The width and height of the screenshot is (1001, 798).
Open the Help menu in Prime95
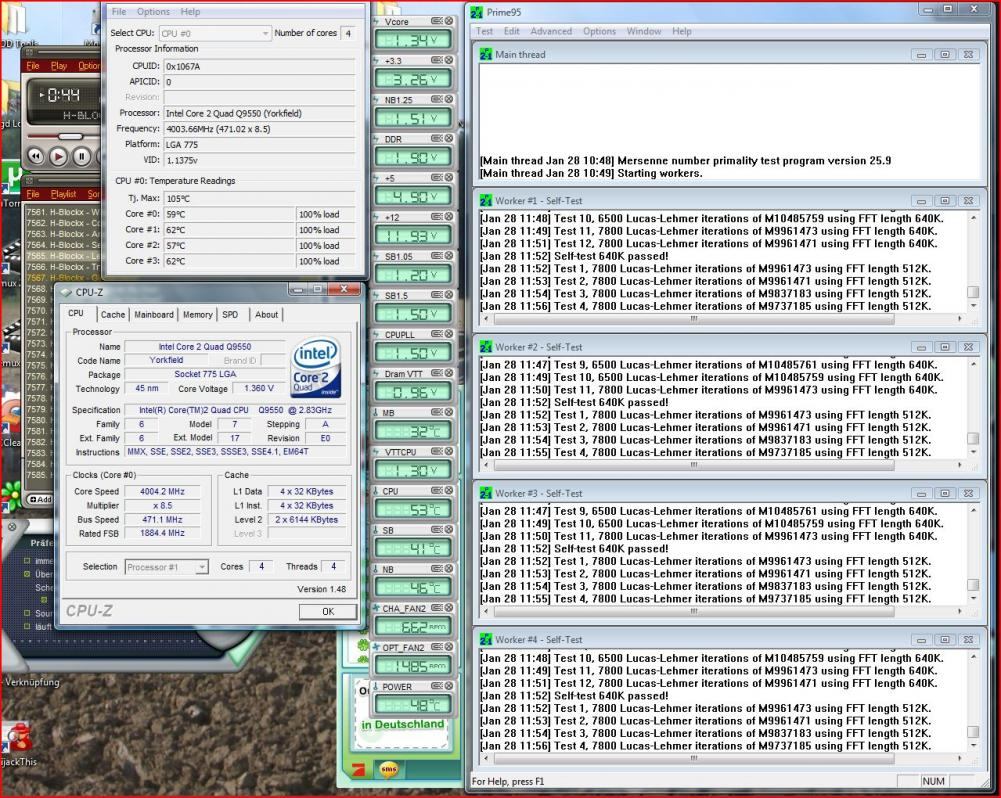(681, 31)
